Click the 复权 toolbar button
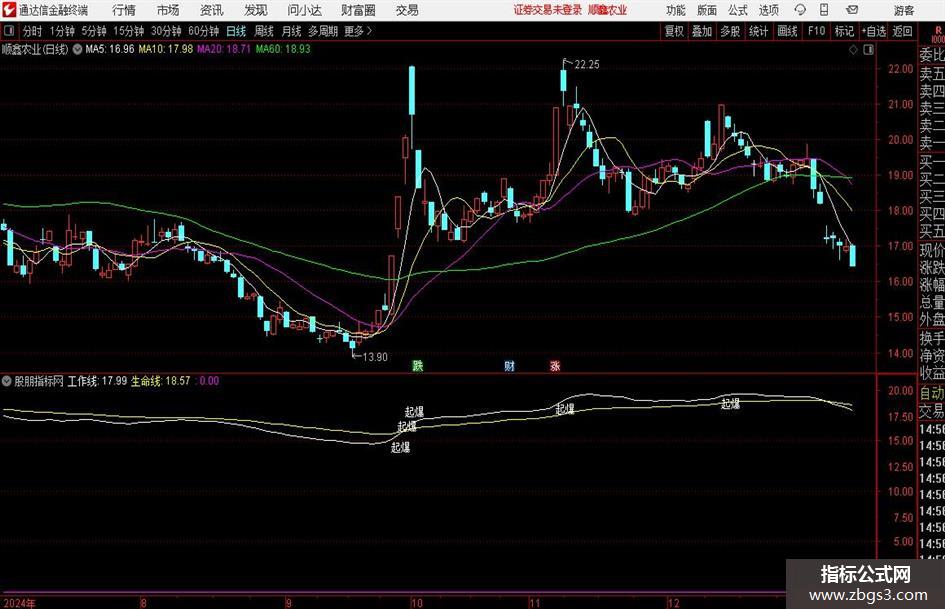Viewport: 945px width, 609px height. coord(674,31)
